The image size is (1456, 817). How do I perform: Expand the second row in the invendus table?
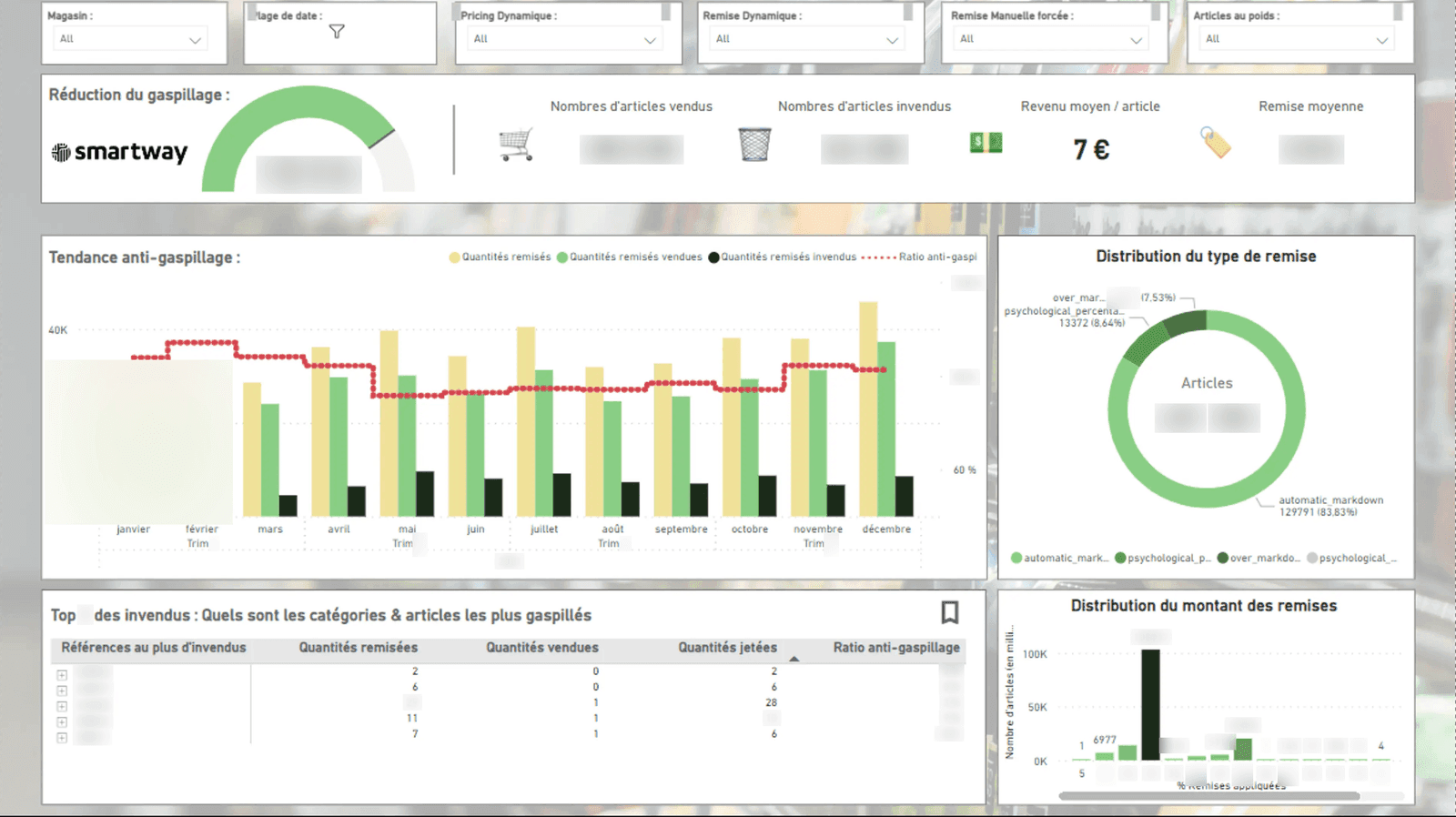[x=62, y=691]
